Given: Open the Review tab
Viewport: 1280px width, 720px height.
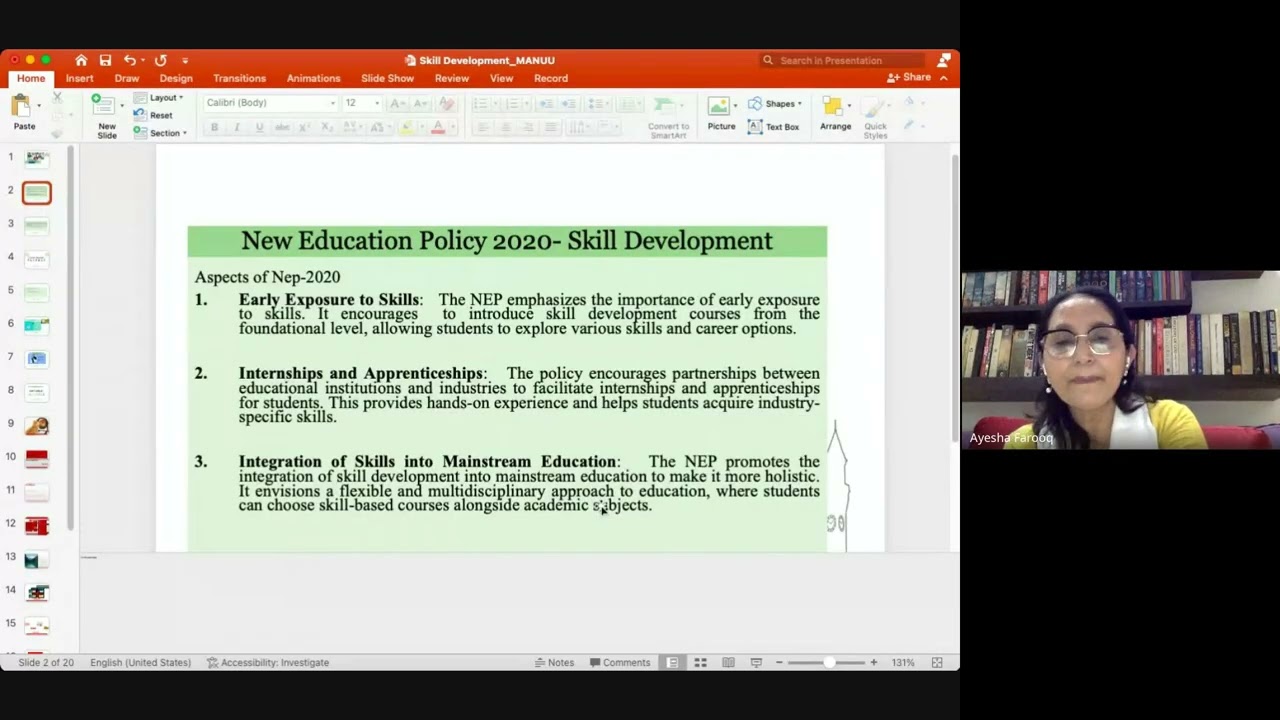Looking at the screenshot, I should pos(452,78).
